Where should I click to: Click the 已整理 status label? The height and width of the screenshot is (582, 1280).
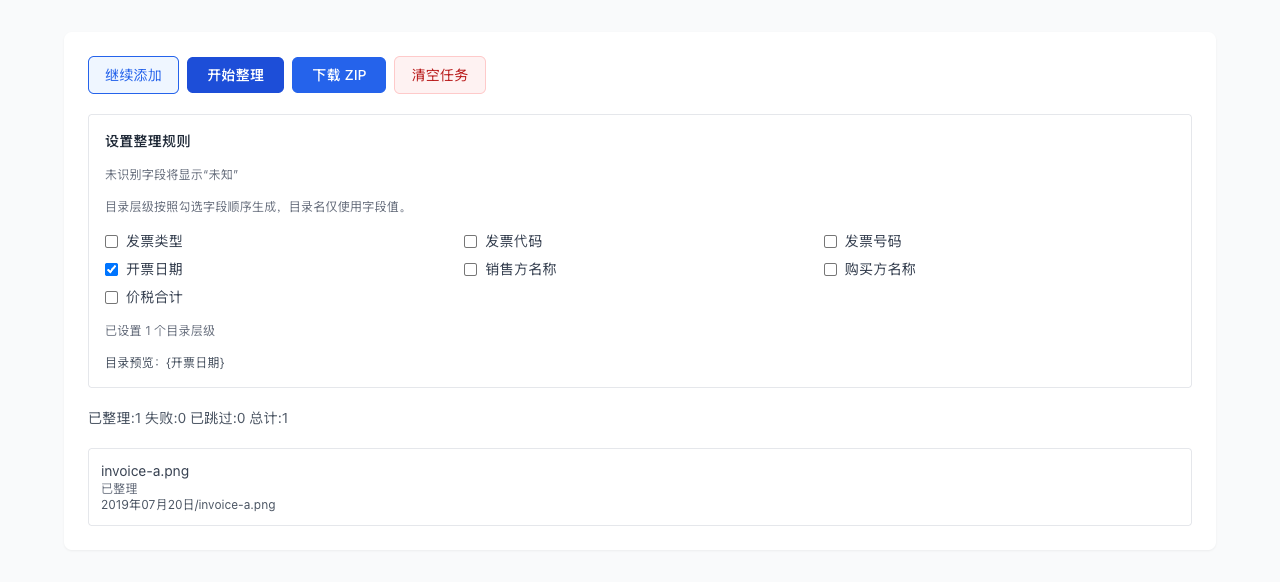[x=119, y=488]
